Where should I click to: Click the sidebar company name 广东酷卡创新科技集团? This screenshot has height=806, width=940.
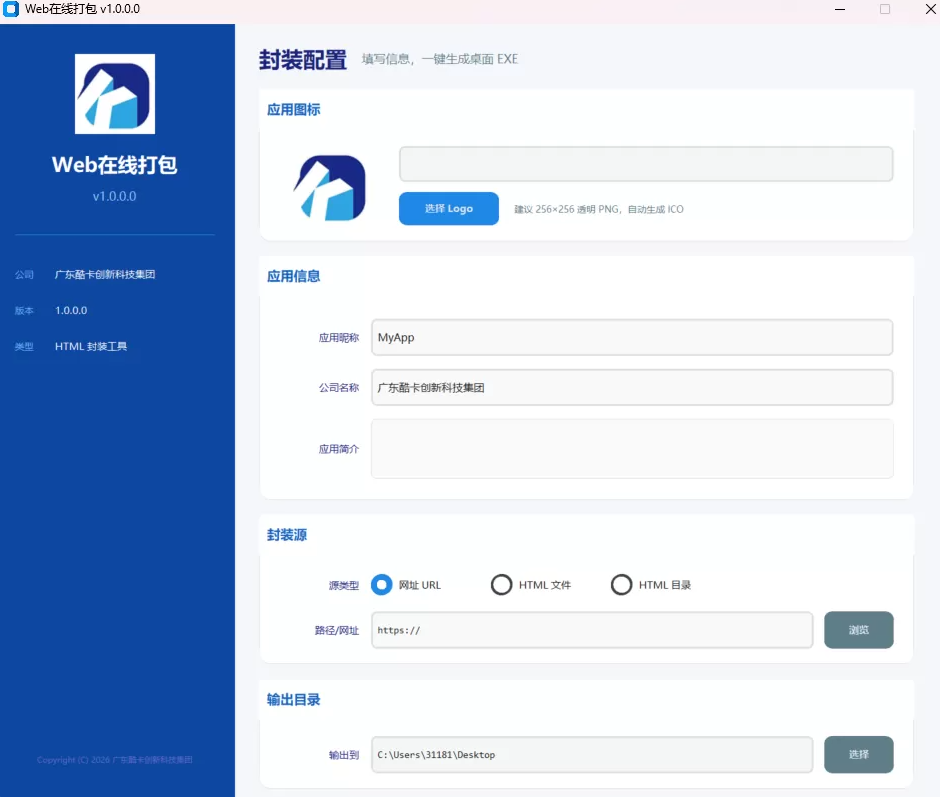[x=105, y=275]
